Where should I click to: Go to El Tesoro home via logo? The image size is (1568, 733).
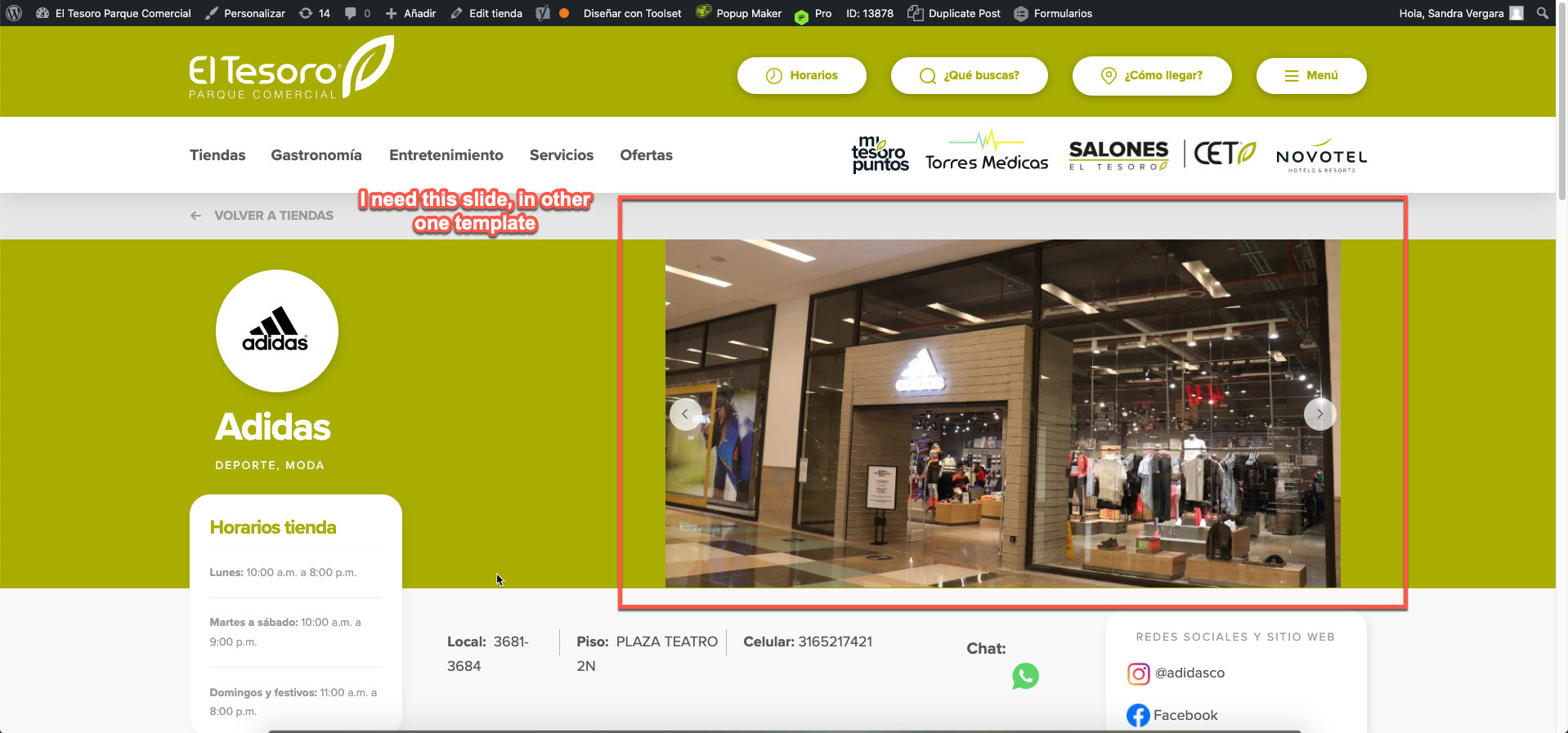[291, 69]
